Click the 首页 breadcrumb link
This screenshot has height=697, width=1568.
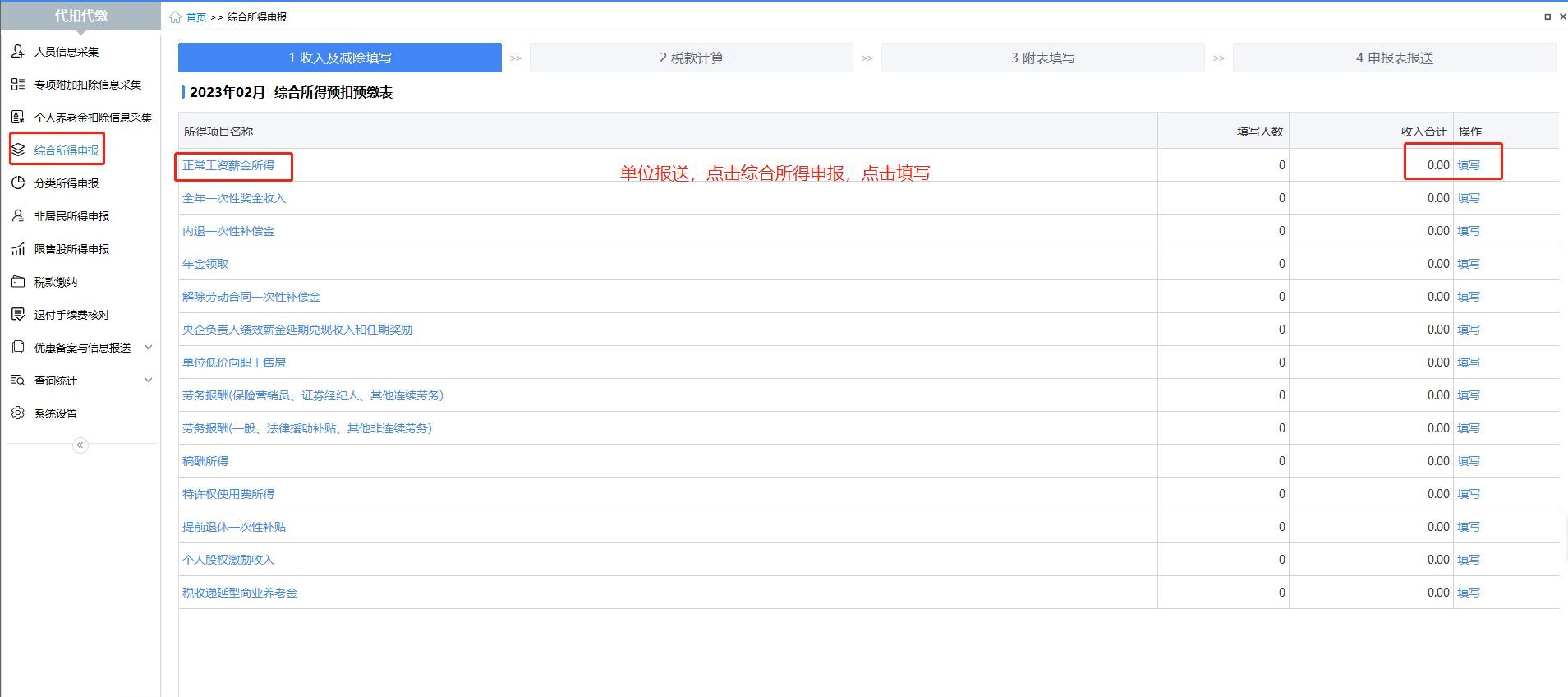click(196, 17)
